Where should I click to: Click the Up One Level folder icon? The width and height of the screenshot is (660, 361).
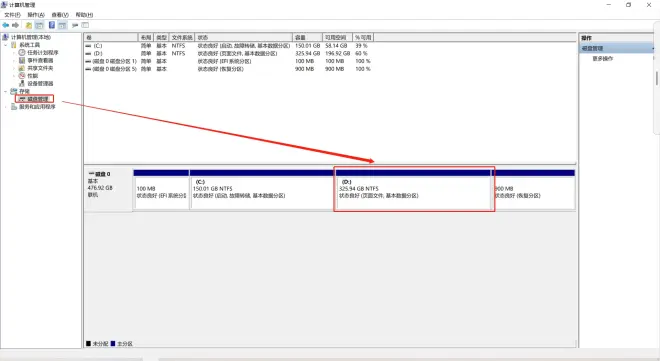click(29, 25)
